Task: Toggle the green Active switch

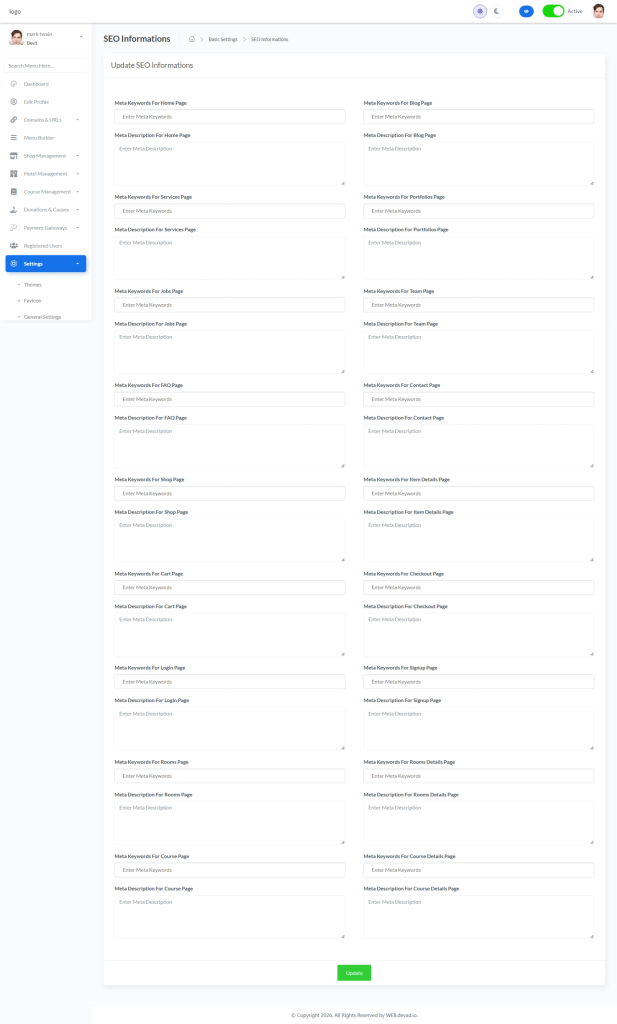Action: point(553,11)
